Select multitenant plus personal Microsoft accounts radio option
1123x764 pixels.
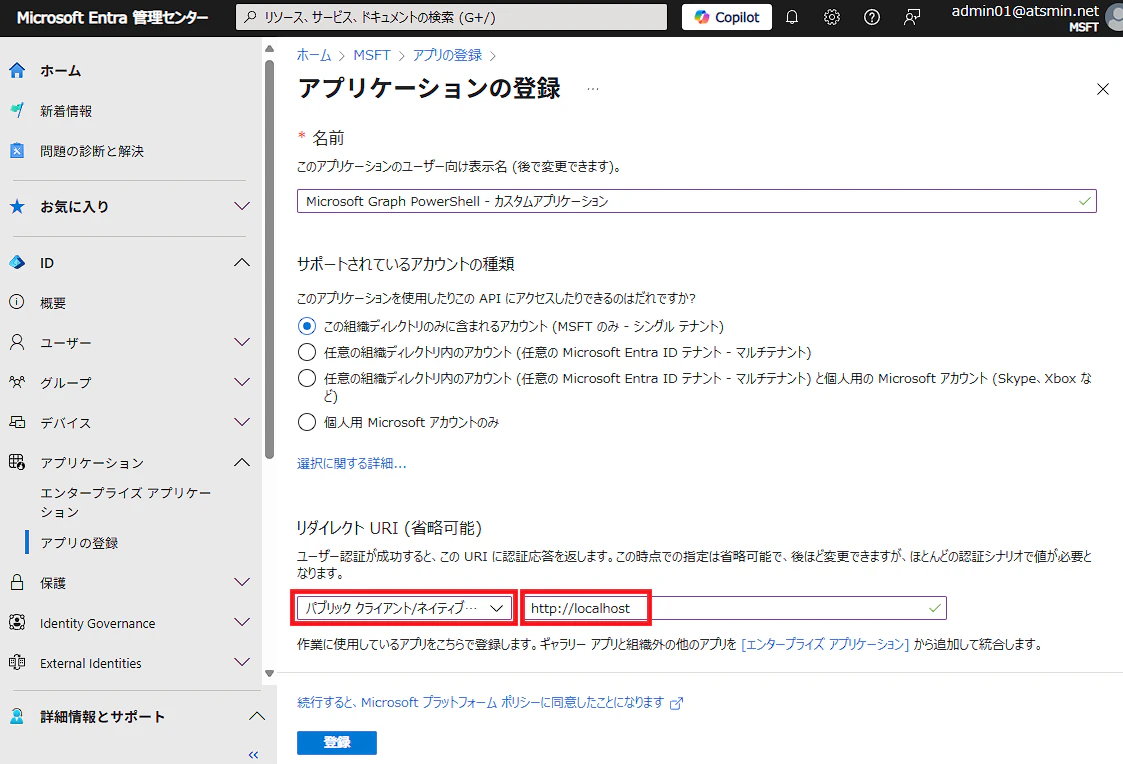click(307, 378)
